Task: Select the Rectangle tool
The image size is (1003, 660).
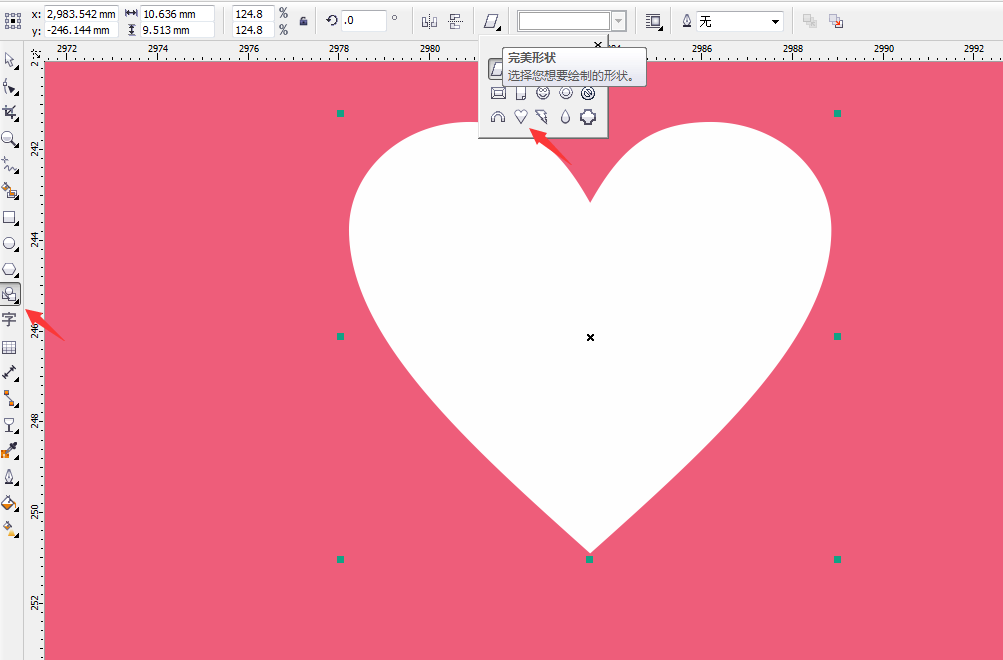Action: (x=10, y=217)
